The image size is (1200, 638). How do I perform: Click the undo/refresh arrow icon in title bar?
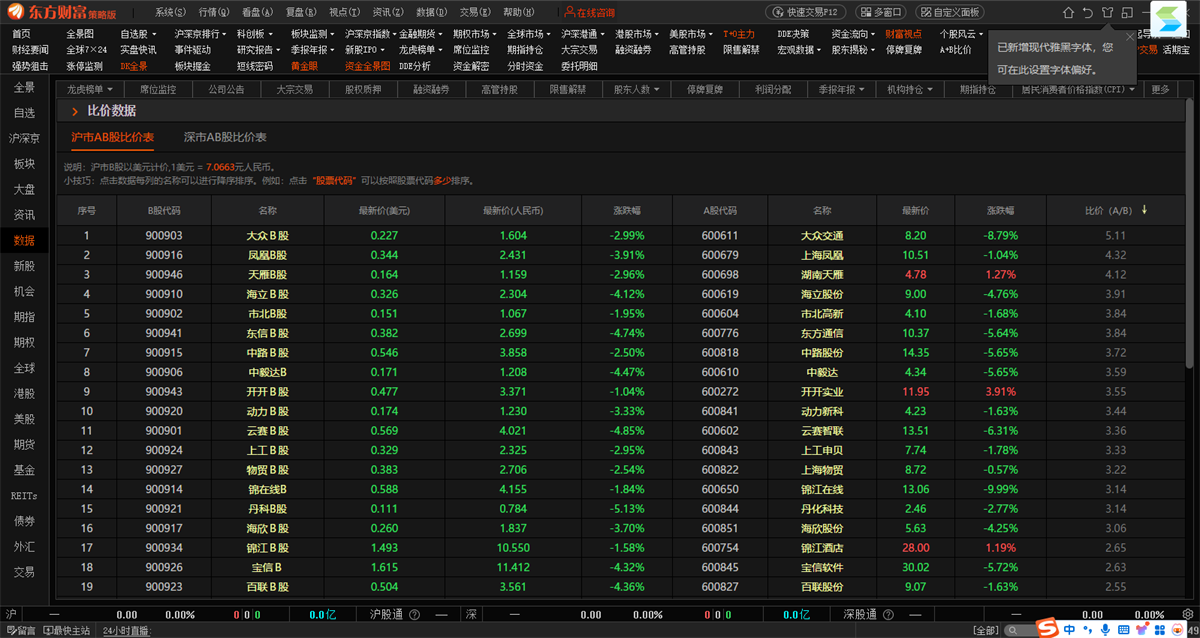[x=1087, y=13]
